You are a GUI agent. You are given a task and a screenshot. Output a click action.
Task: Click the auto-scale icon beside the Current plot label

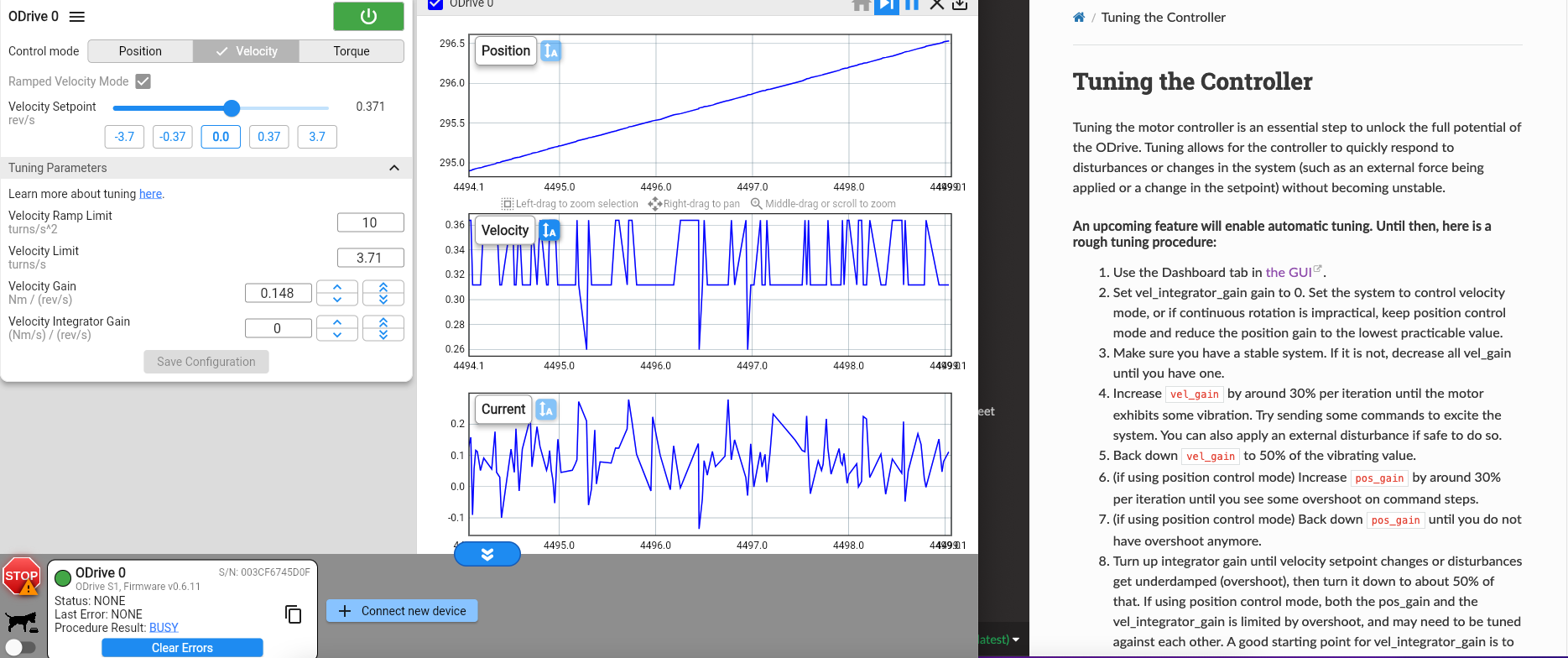pyautogui.click(x=546, y=410)
